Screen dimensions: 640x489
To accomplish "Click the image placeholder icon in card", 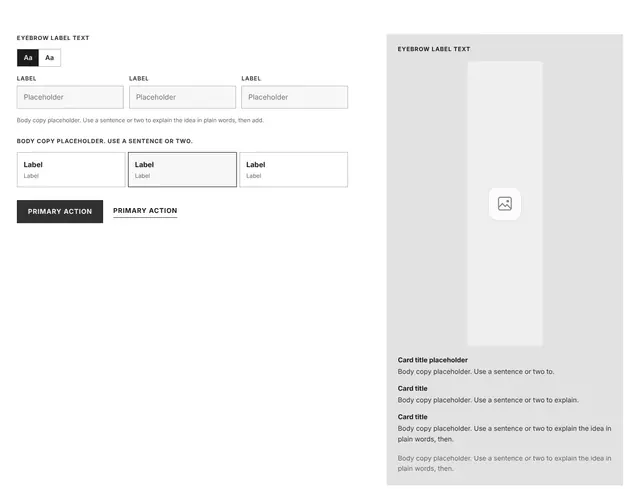I will point(504,204).
